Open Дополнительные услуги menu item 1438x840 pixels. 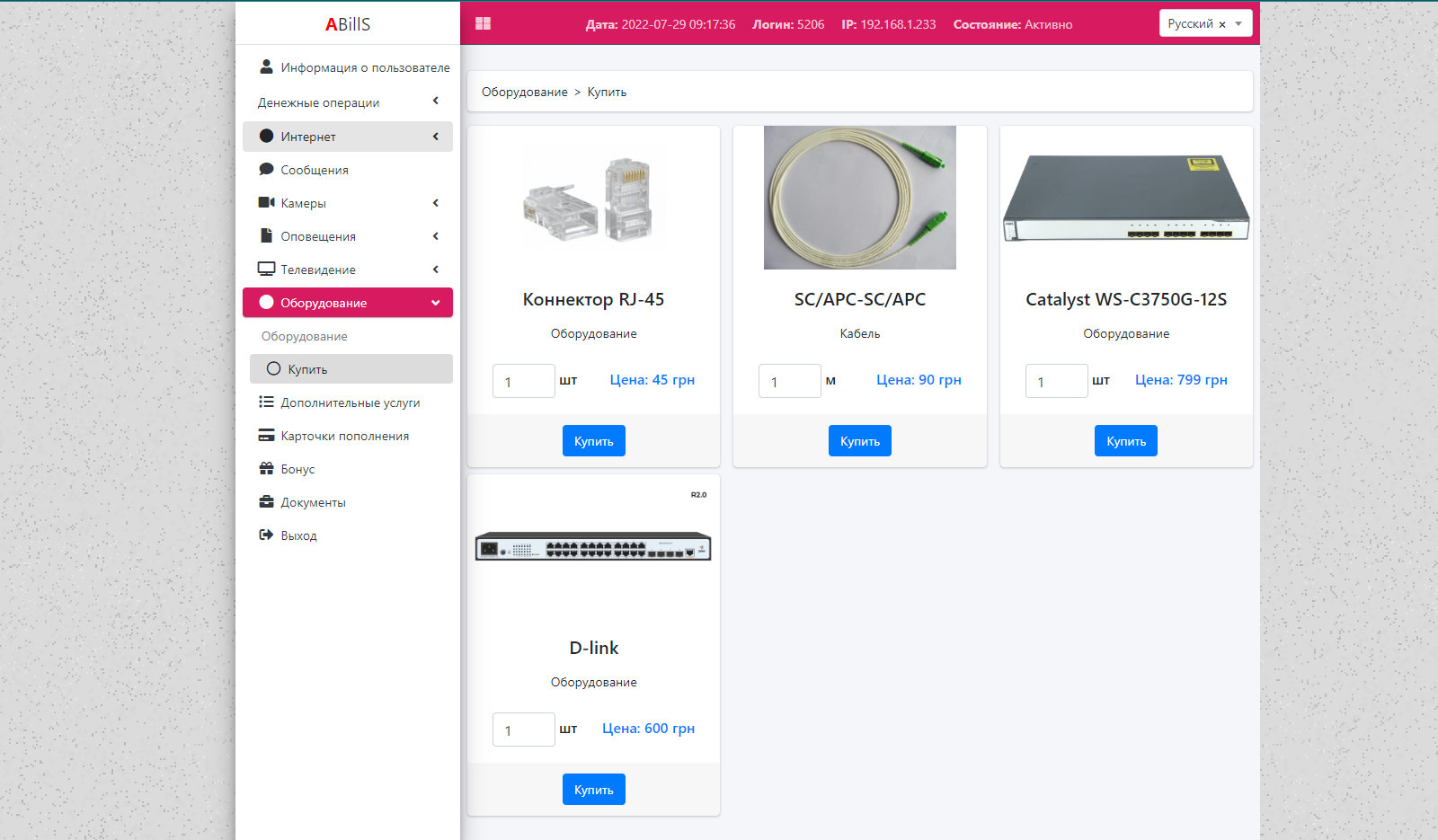[350, 402]
